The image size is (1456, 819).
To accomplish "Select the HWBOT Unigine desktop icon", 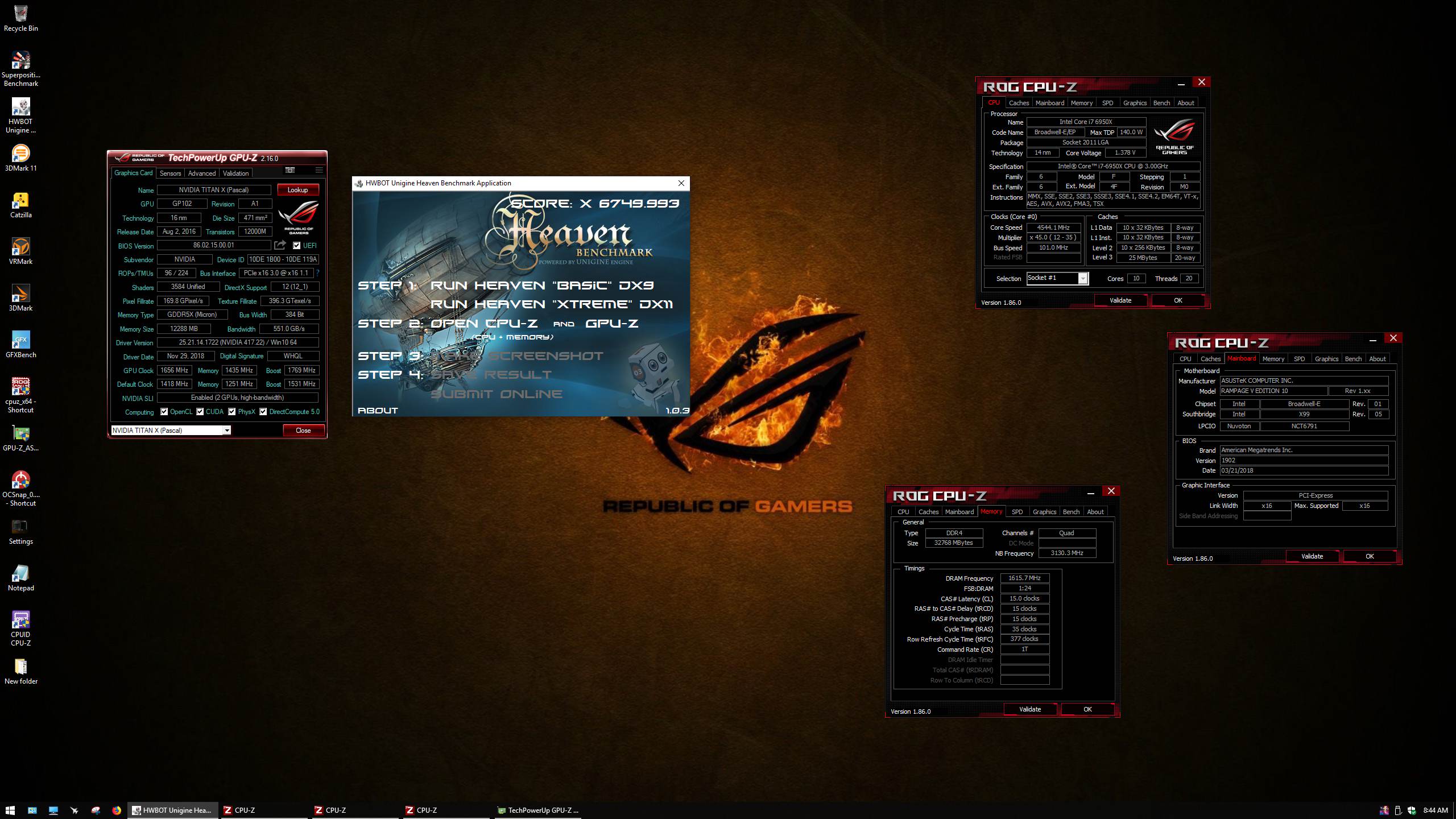I will pyautogui.click(x=21, y=116).
